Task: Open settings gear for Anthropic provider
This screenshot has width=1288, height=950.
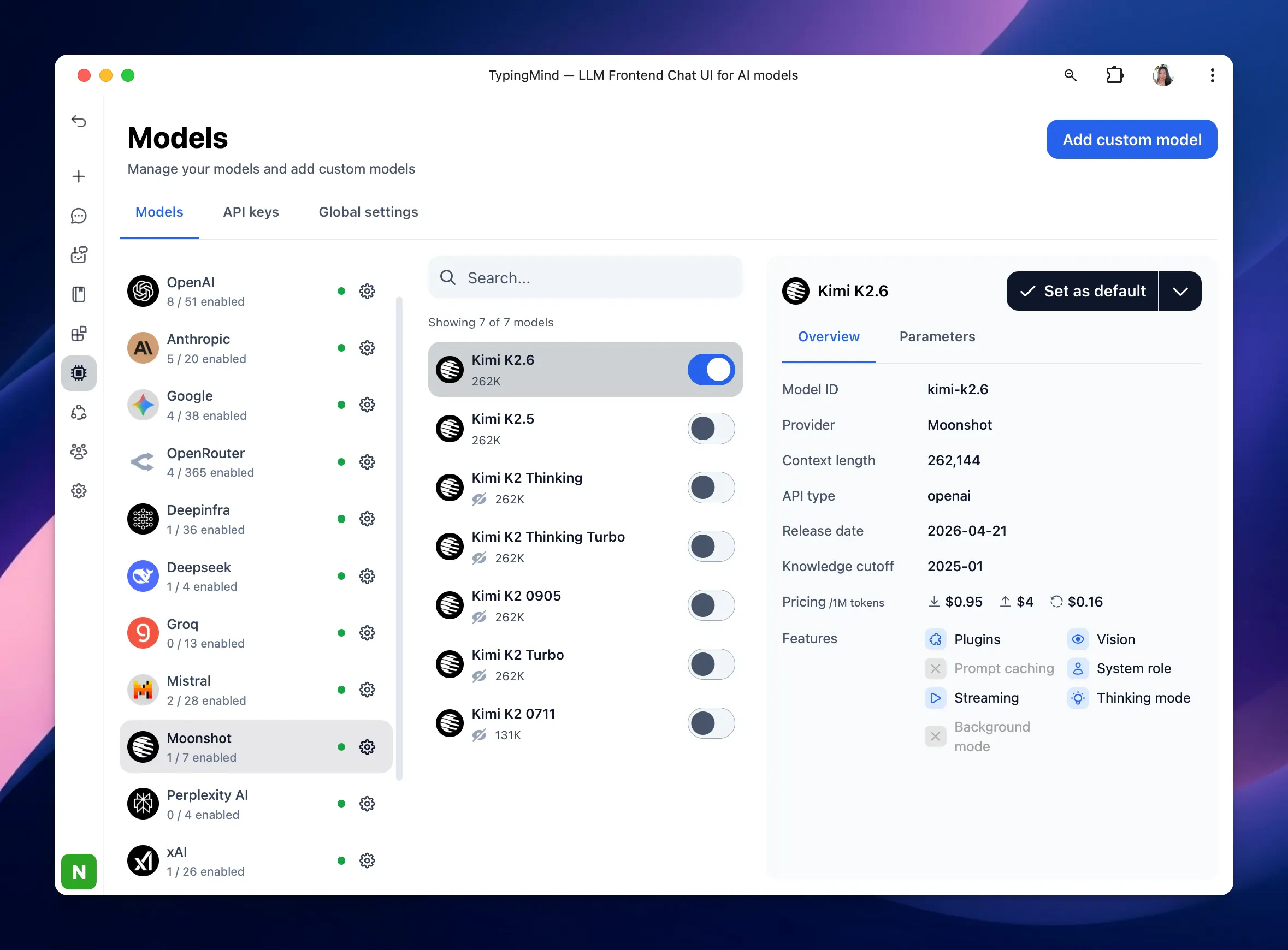Action: click(x=367, y=348)
